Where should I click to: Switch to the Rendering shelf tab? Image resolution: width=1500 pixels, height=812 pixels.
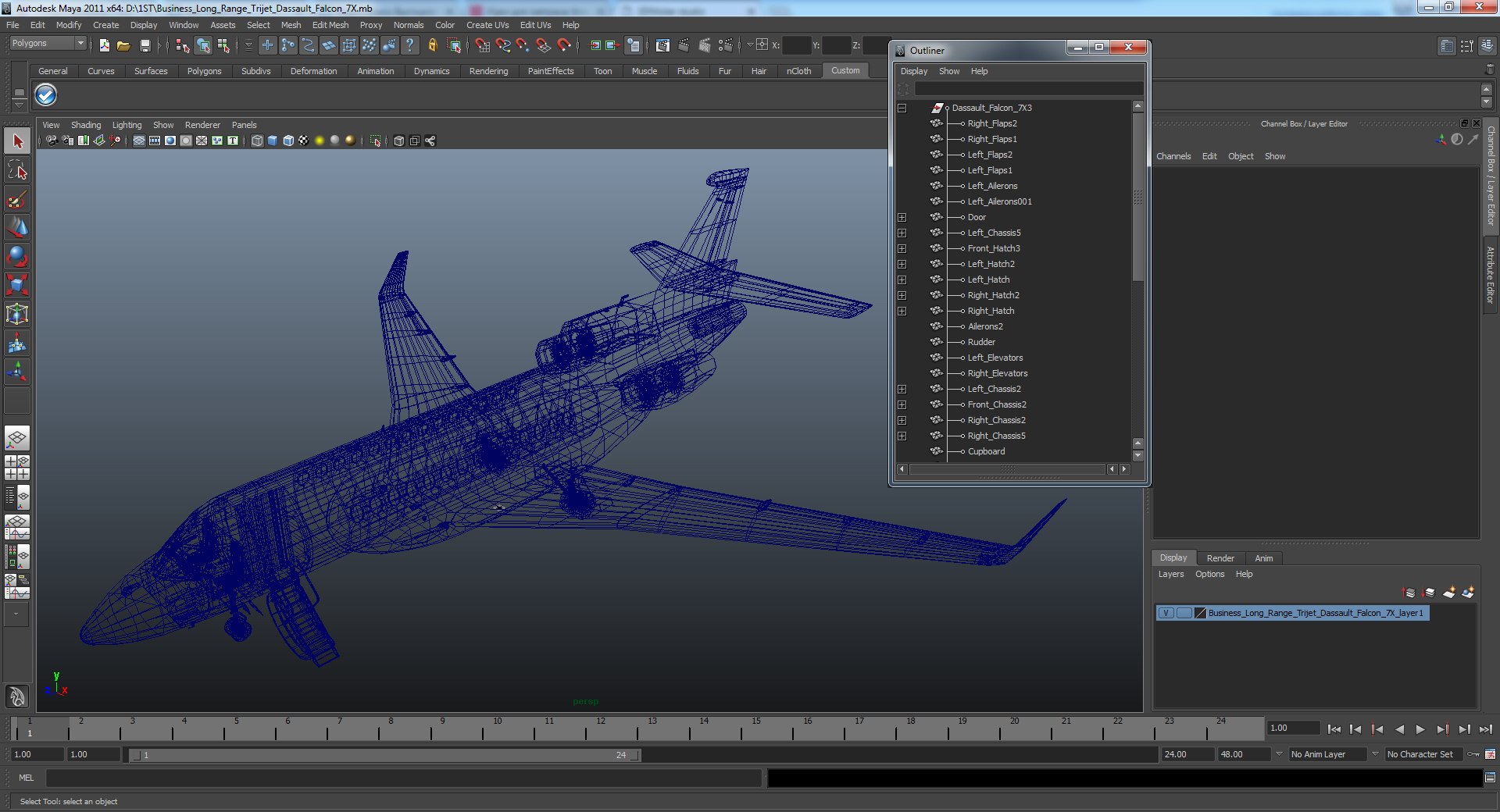[x=488, y=71]
